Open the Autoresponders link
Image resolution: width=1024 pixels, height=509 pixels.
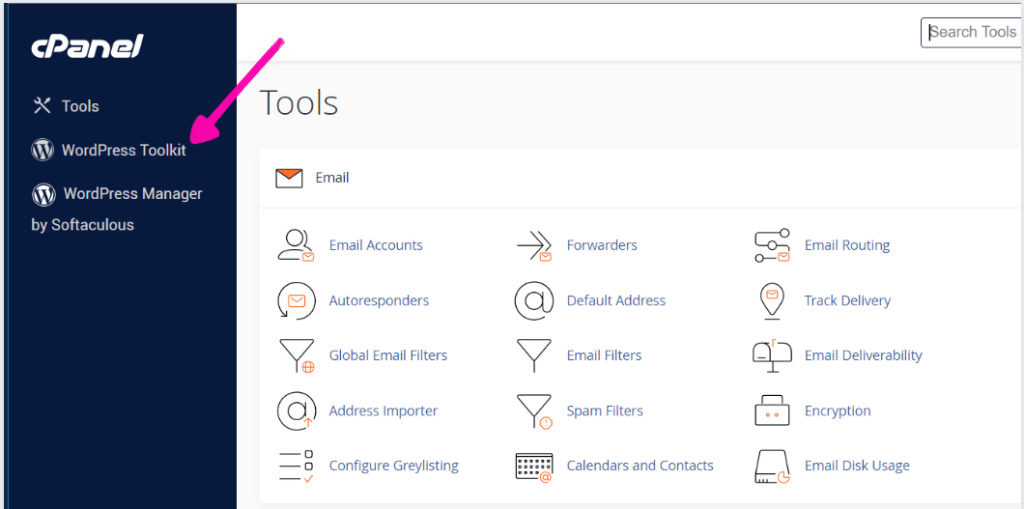click(379, 301)
